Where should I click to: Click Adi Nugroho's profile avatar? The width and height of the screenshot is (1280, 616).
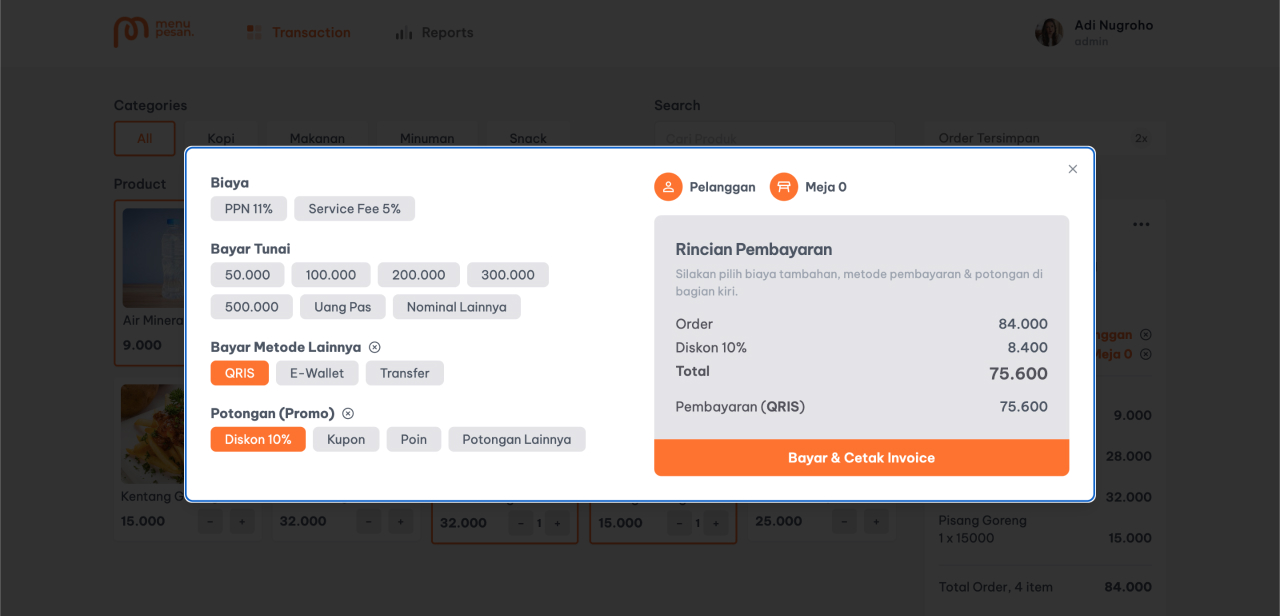tap(1048, 32)
